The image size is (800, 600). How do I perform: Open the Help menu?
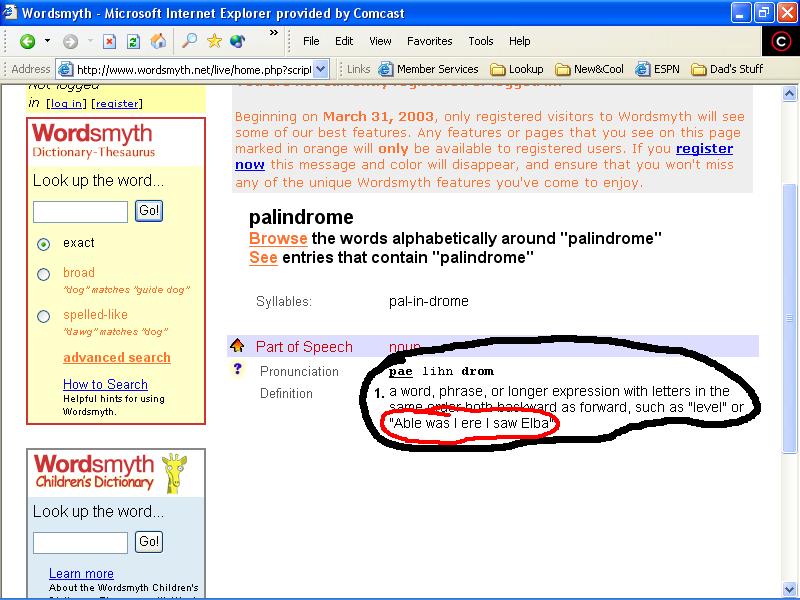point(519,41)
